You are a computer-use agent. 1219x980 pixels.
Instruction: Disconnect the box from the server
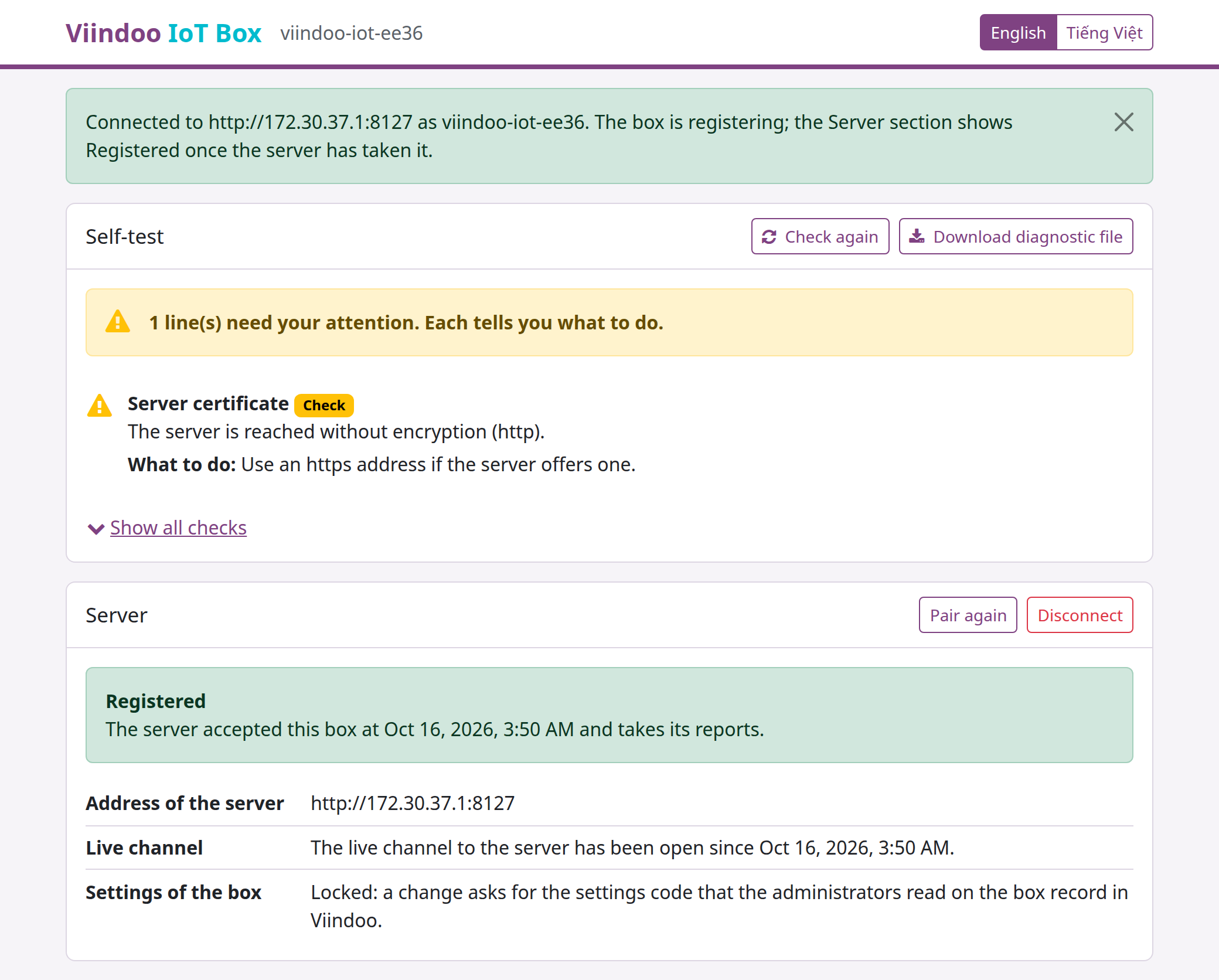[x=1080, y=615]
